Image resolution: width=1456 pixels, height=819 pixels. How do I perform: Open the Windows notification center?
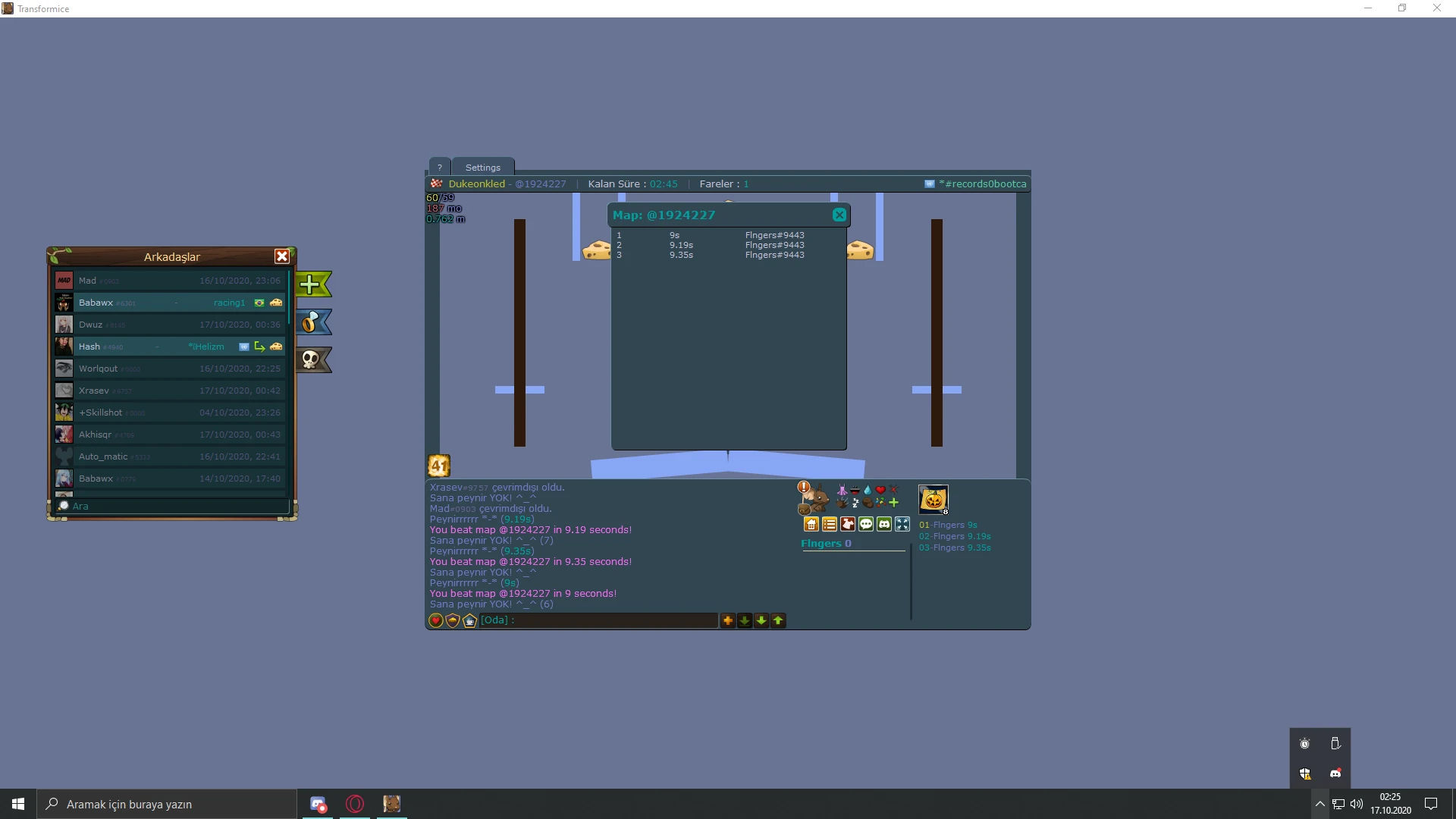click(x=1431, y=804)
